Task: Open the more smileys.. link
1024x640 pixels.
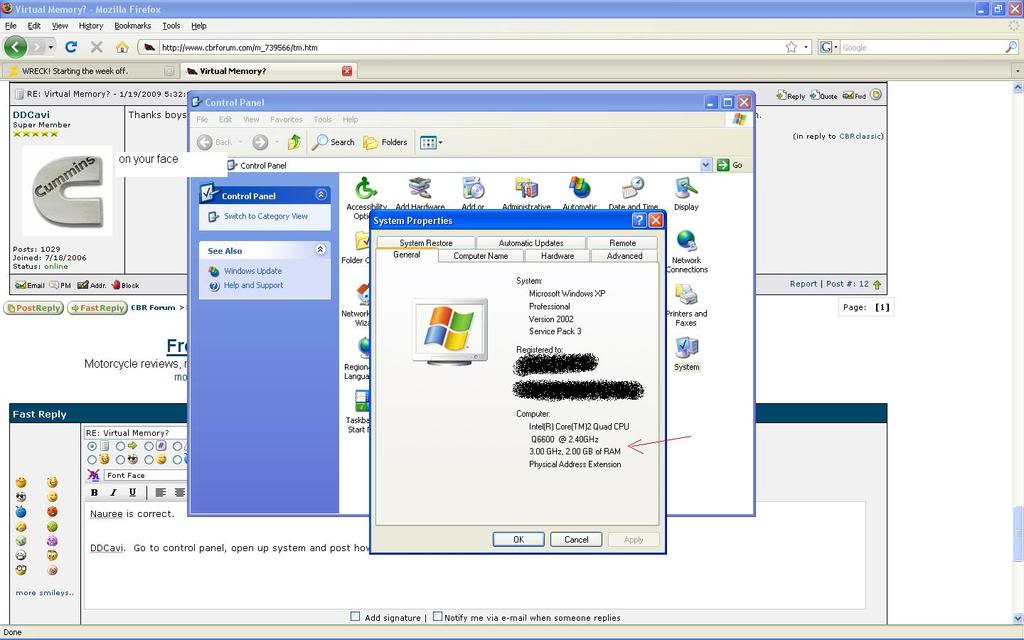Action: coord(45,593)
